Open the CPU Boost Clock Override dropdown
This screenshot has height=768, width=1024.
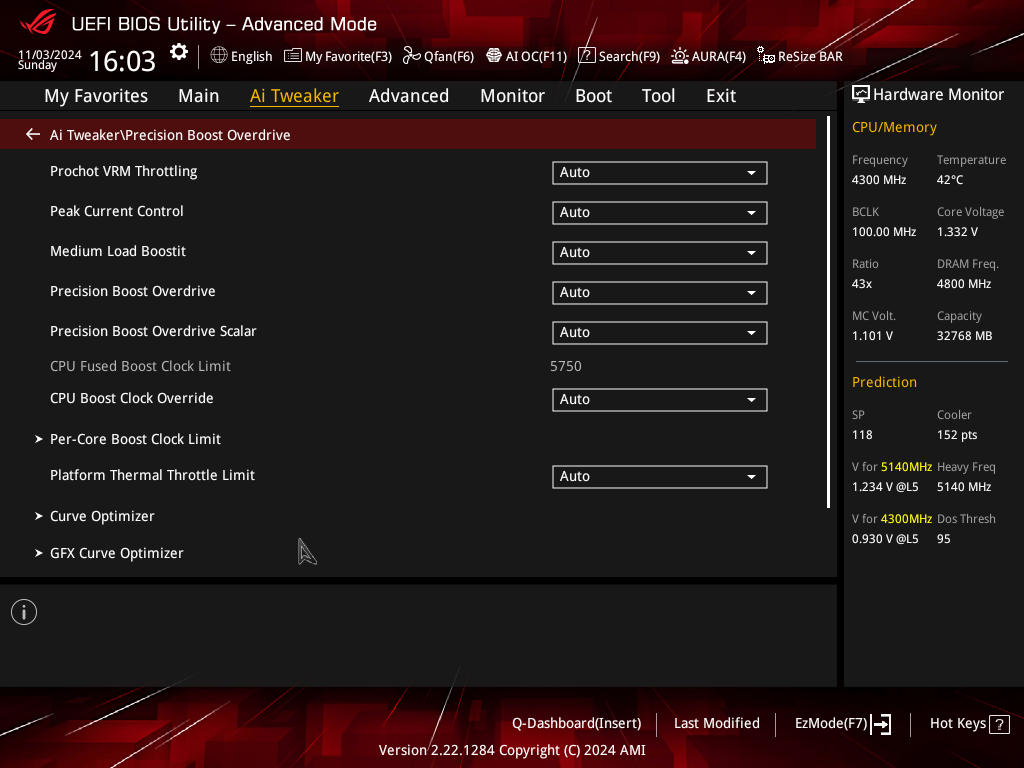click(660, 400)
